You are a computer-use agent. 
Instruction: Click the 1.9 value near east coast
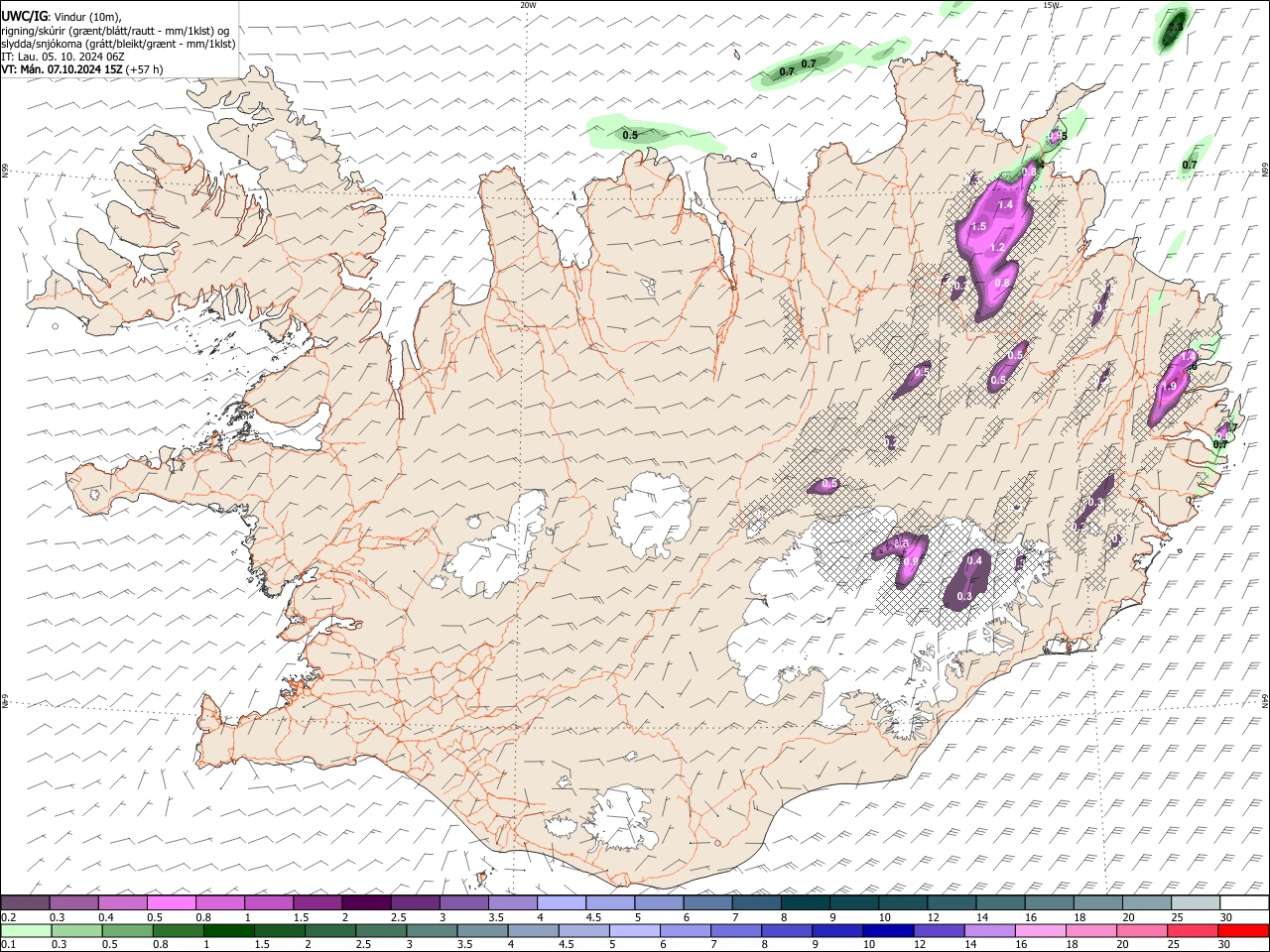point(1169,386)
